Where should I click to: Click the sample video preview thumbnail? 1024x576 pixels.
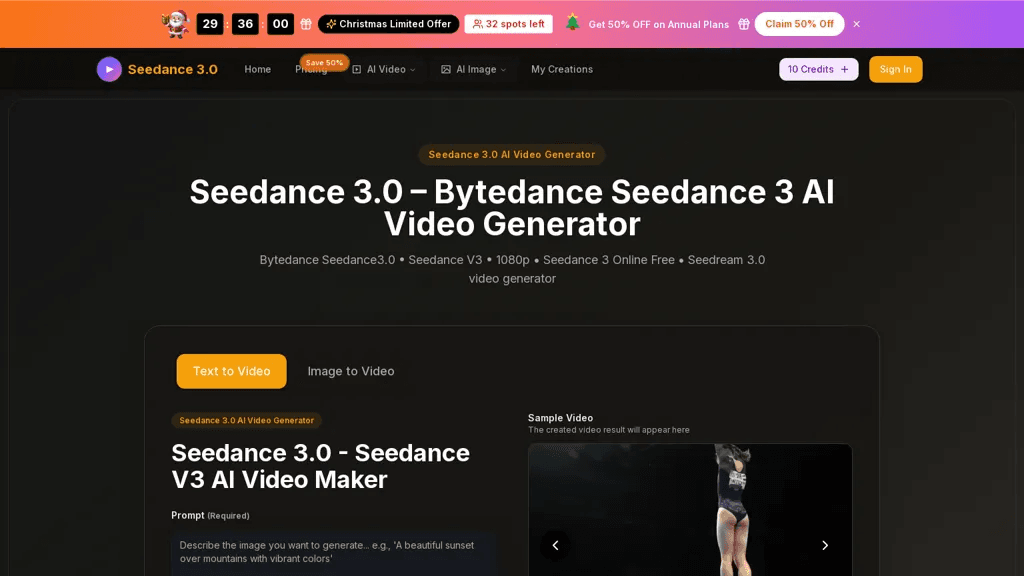(690, 509)
